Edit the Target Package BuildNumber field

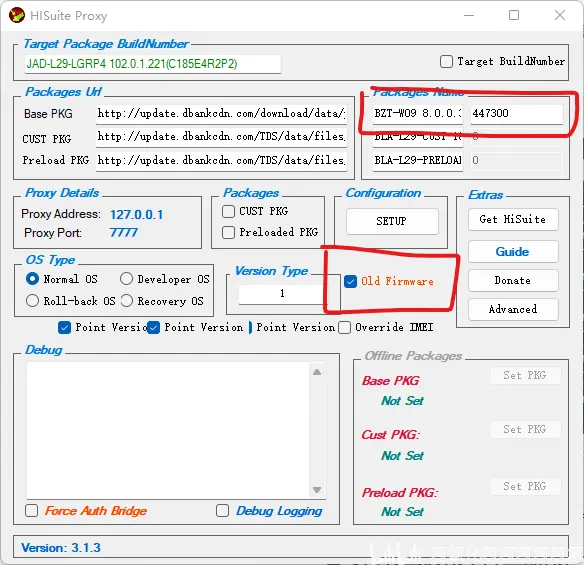153,64
